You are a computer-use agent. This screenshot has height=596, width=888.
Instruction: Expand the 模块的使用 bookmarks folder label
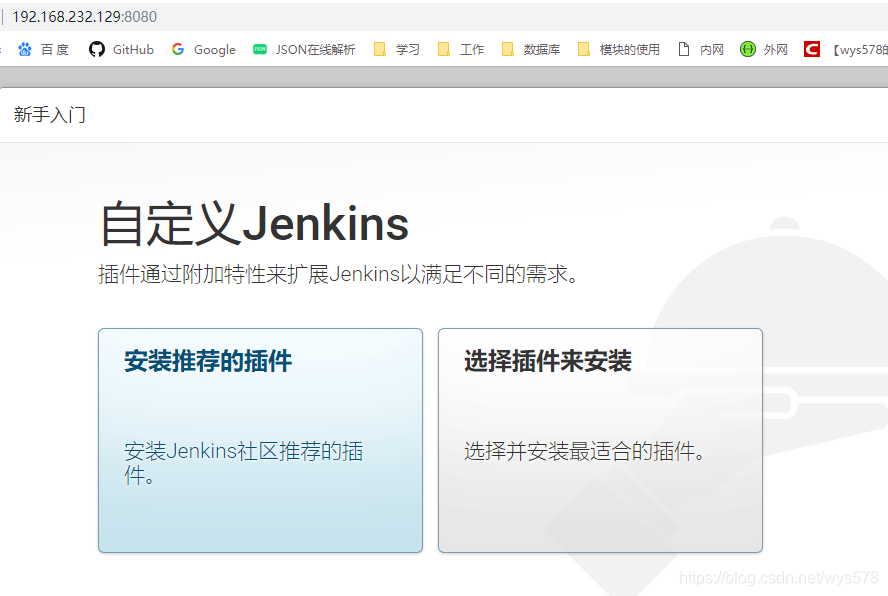tap(630, 50)
